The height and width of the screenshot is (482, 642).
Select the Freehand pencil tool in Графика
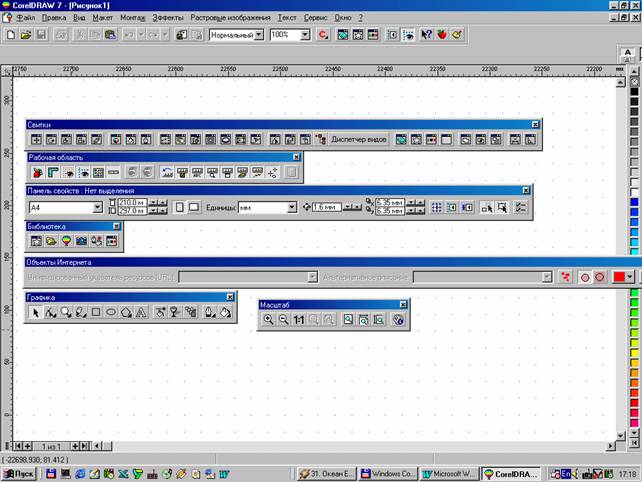pos(81,312)
